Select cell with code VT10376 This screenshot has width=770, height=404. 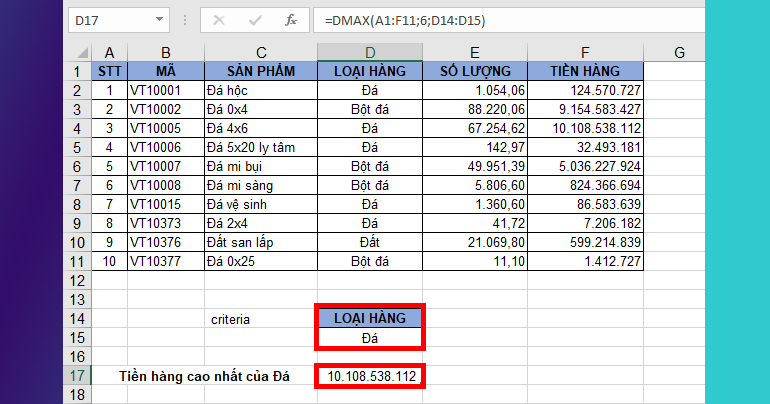coord(166,242)
